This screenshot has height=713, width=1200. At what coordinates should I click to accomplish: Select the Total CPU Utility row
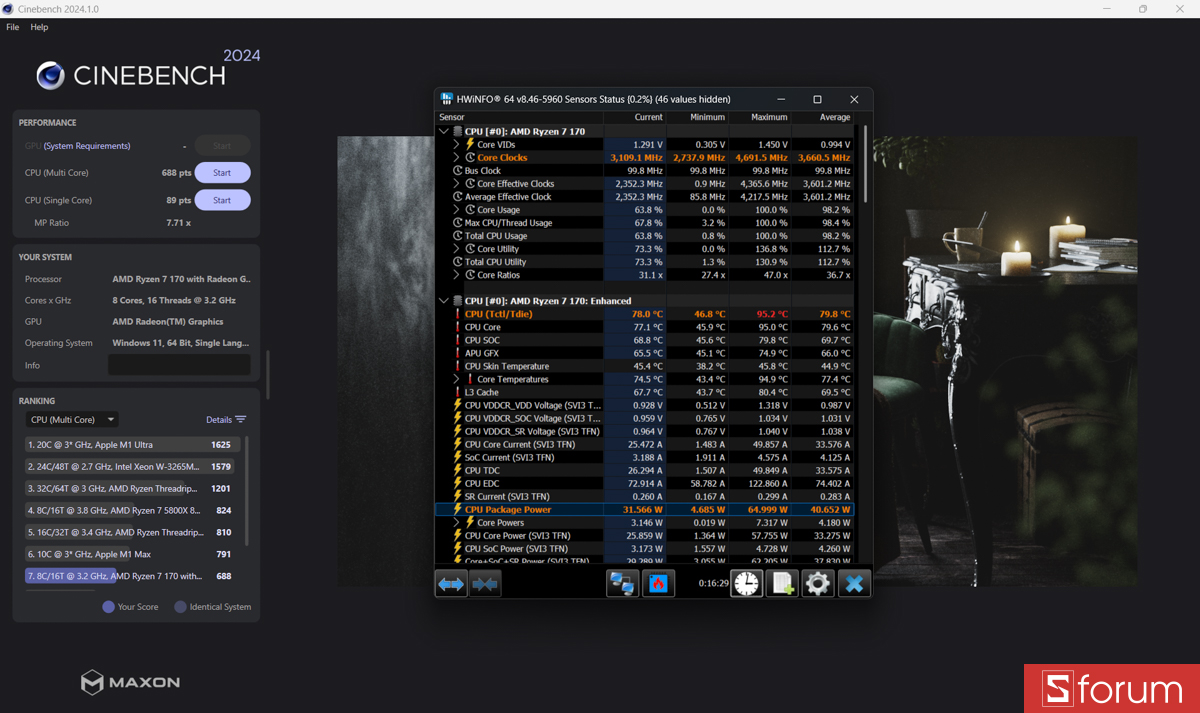(x=645, y=262)
